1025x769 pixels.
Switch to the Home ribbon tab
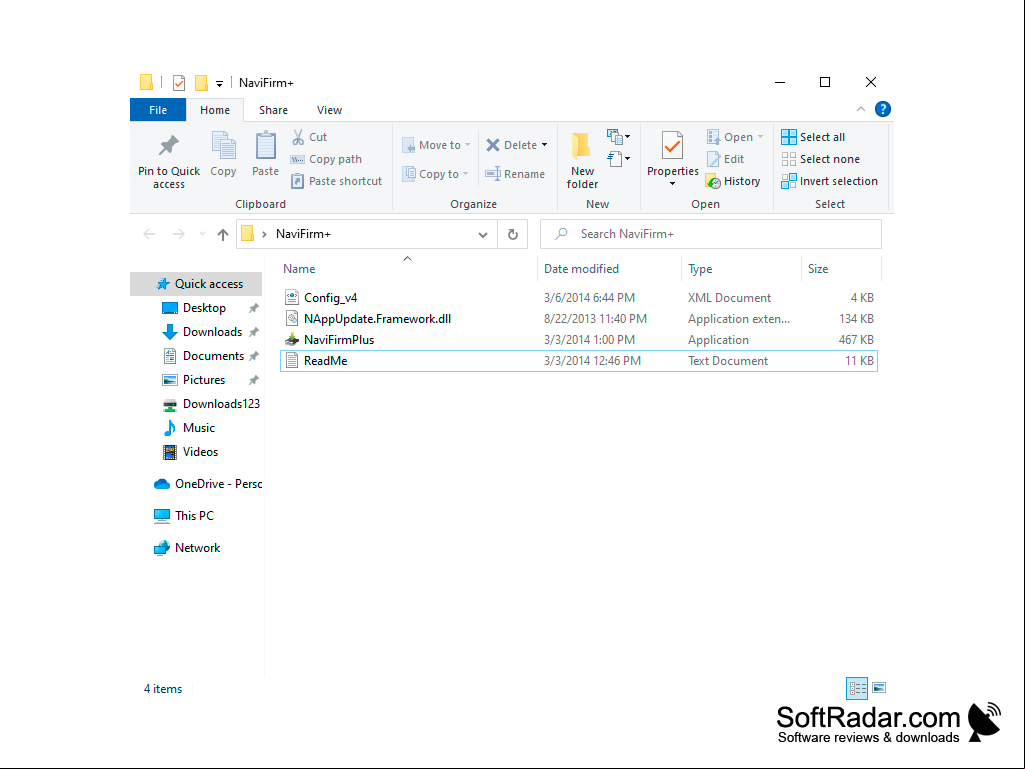pyautogui.click(x=215, y=110)
